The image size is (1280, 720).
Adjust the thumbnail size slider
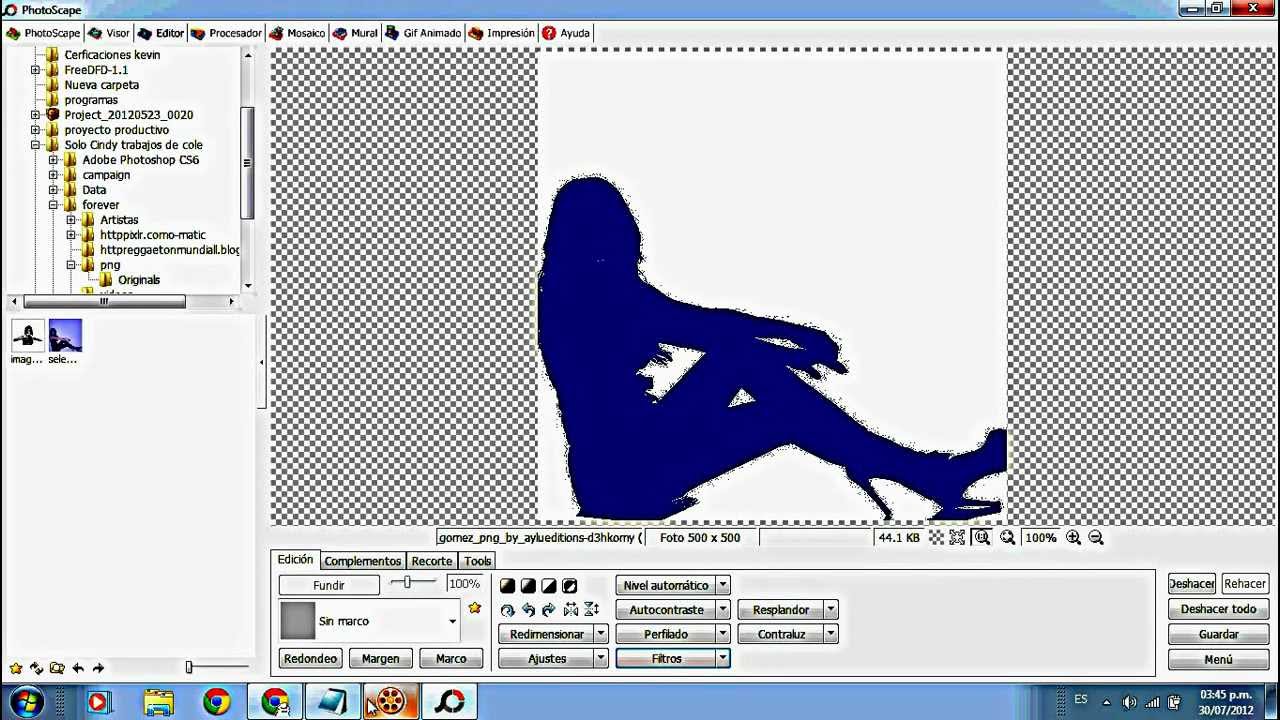[x=217, y=667]
